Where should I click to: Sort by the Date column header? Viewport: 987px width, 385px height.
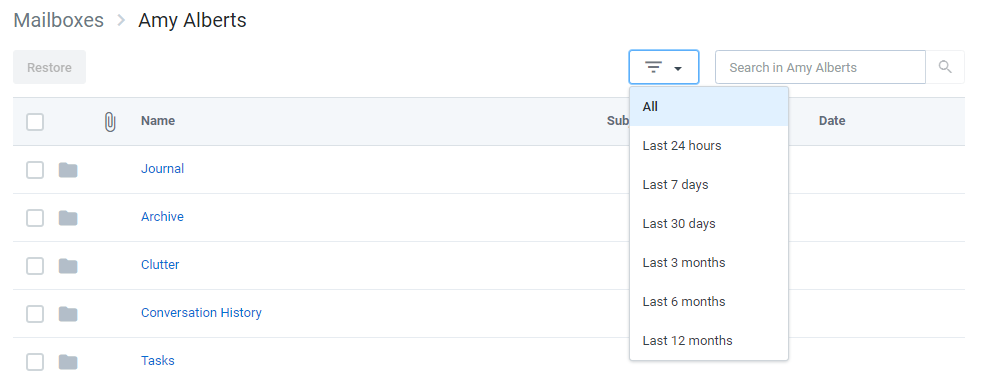pyautogui.click(x=832, y=121)
